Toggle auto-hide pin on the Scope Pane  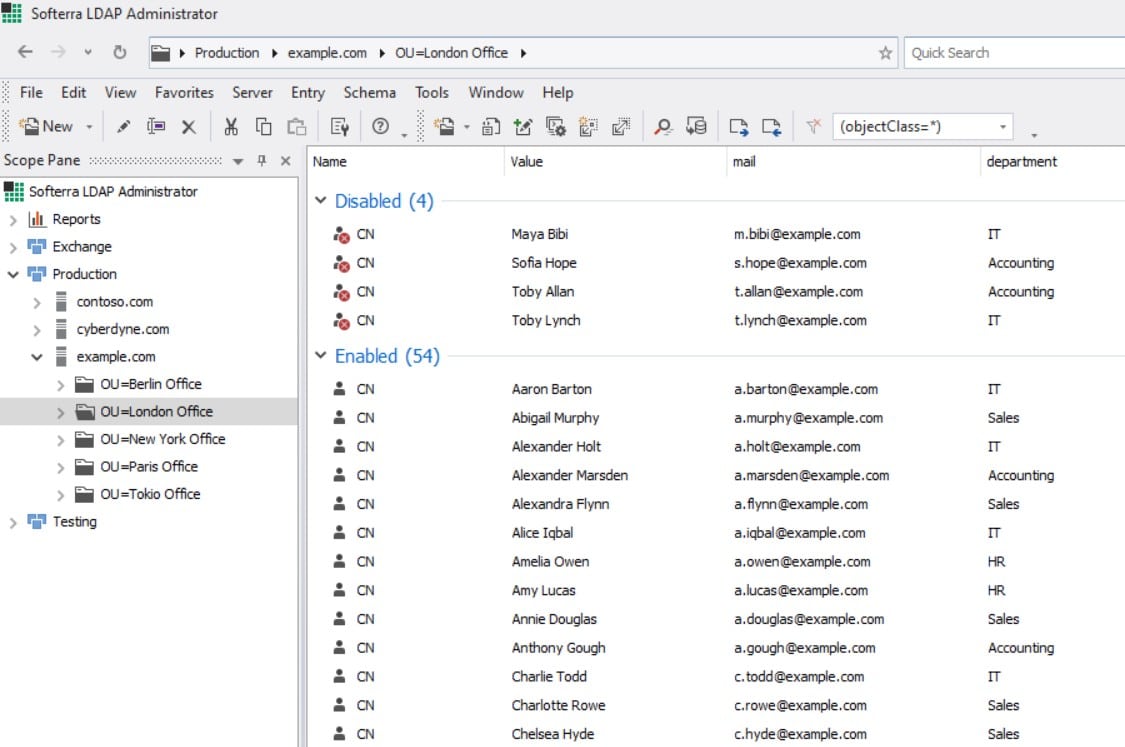[x=262, y=160]
